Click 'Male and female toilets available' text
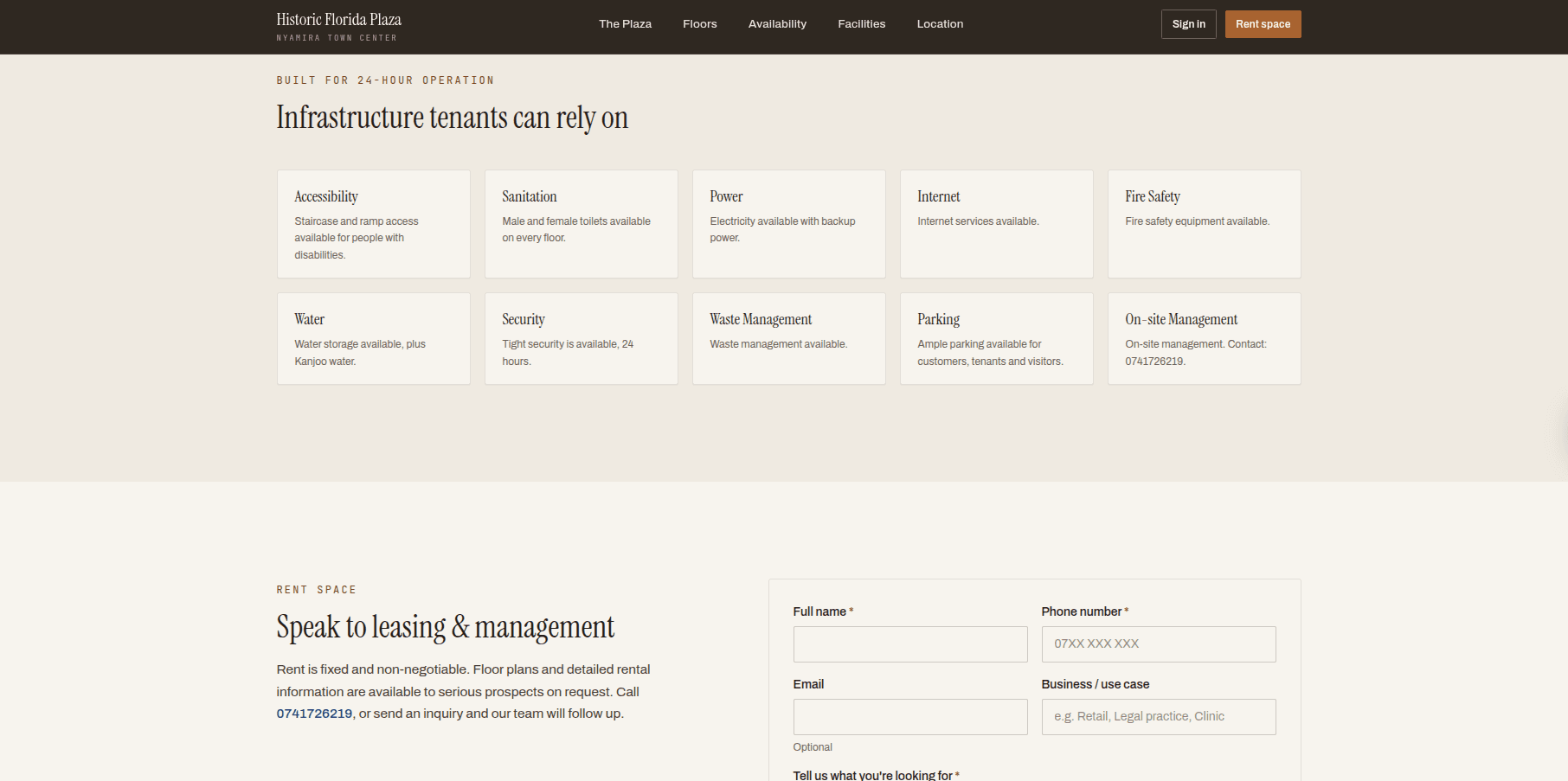Image resolution: width=1568 pixels, height=781 pixels. click(576, 229)
